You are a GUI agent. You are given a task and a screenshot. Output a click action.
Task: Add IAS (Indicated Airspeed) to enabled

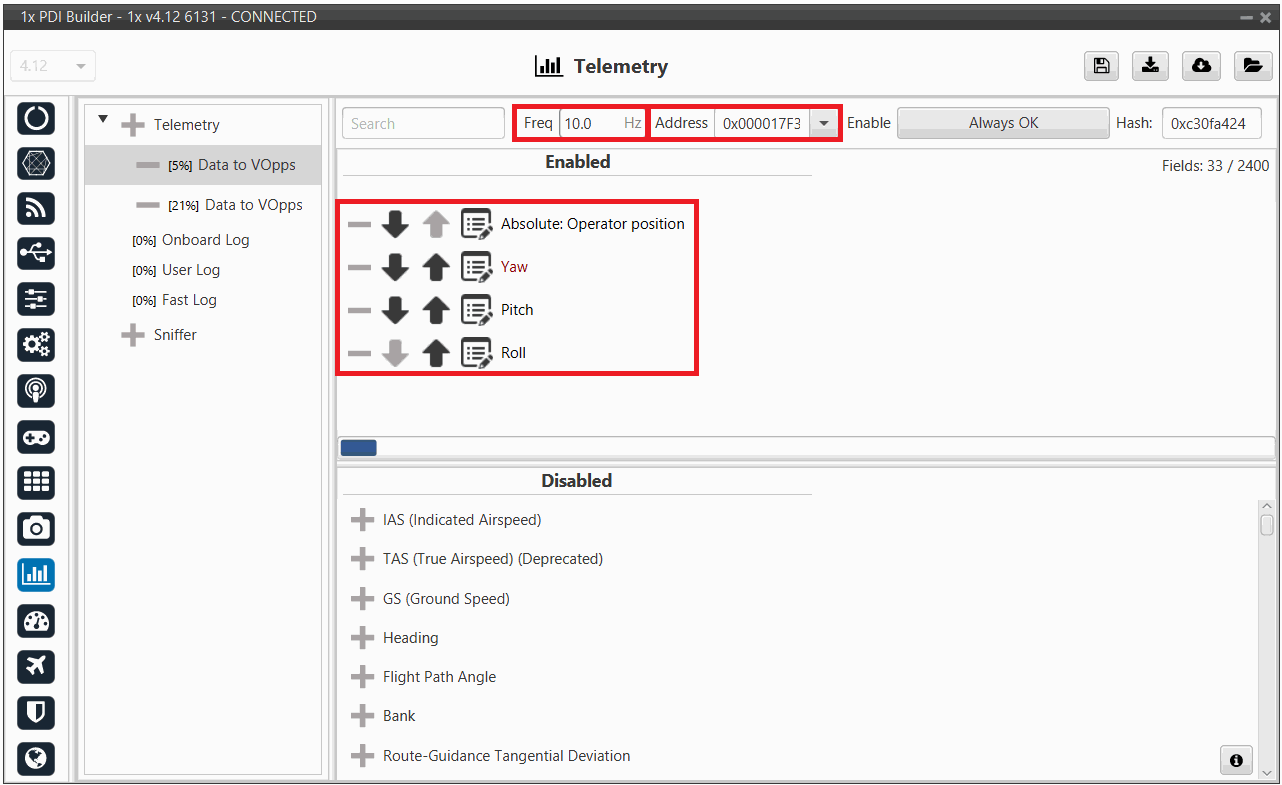[362, 520]
